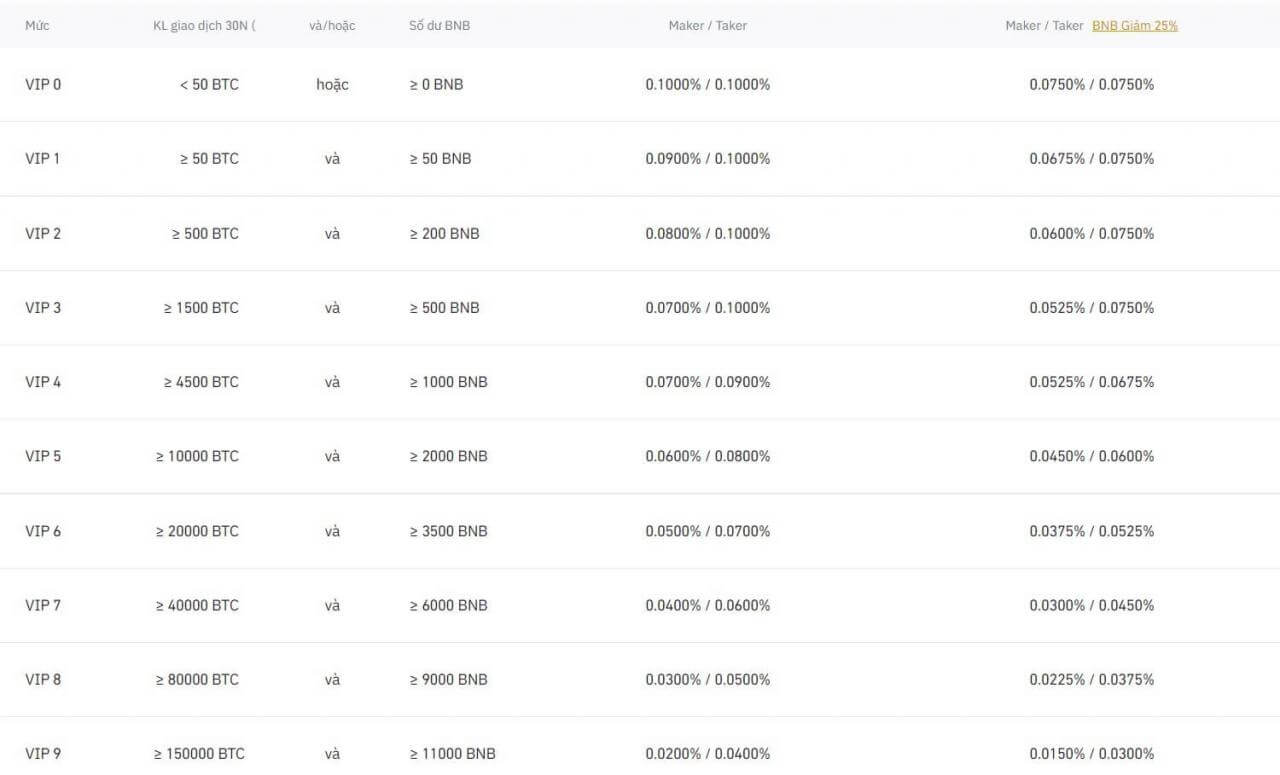Click the '≥ 0 BNB' balance cell
The width and height of the screenshot is (1280, 775).
[x=436, y=85]
